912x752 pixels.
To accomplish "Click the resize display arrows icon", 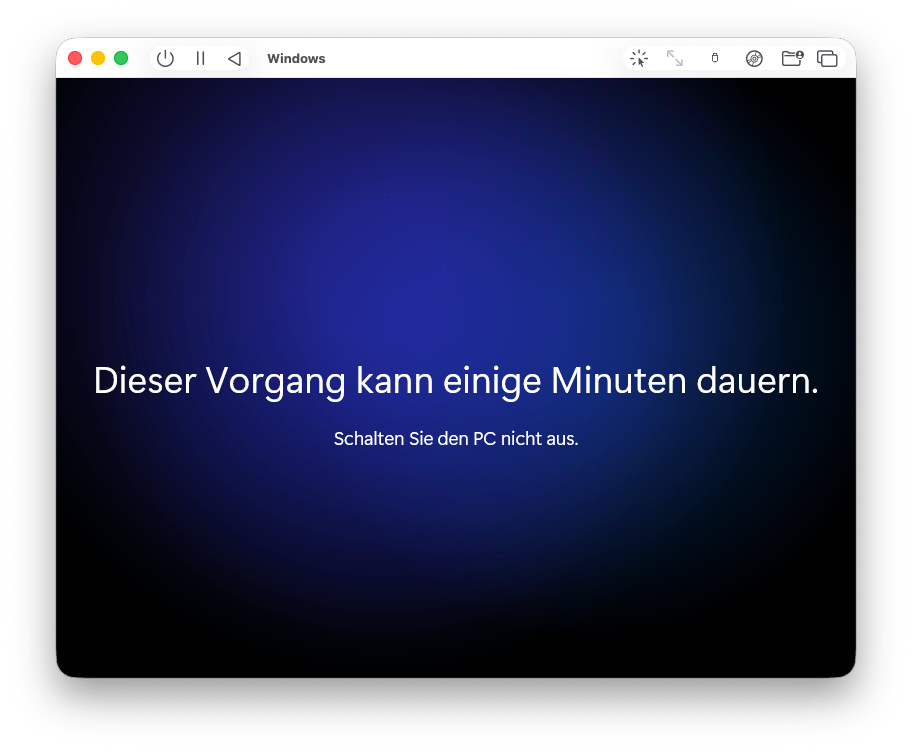I will pyautogui.click(x=675, y=58).
